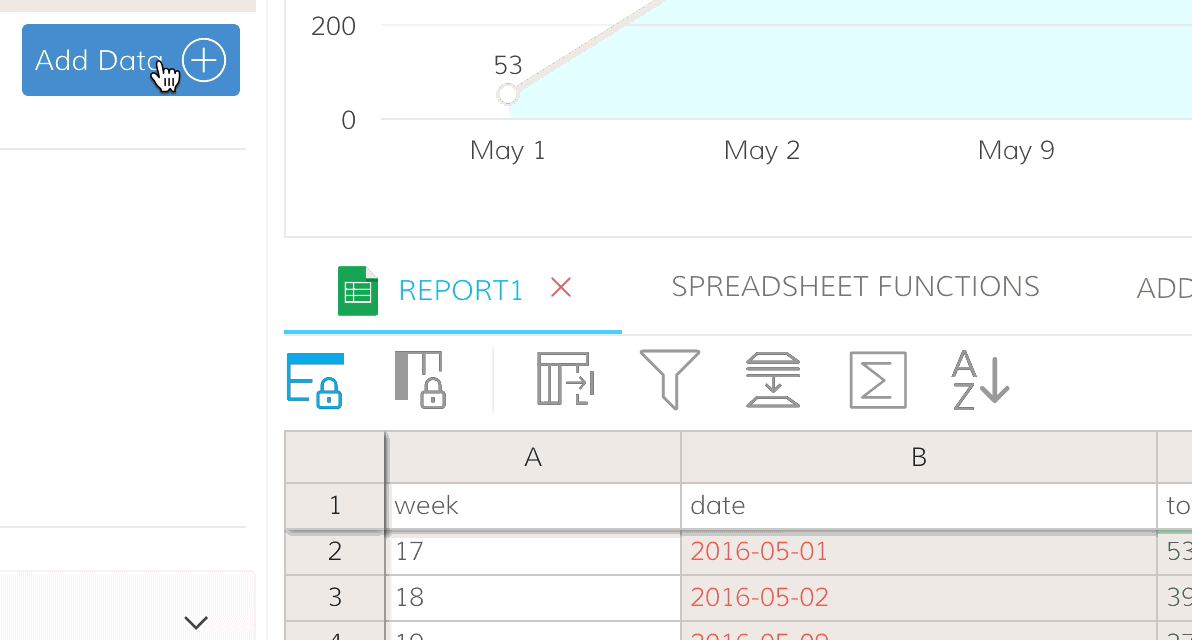This screenshot has height=640, width=1192.
Task: Click the row insert tool icon
Action: pyautogui.click(x=772, y=380)
